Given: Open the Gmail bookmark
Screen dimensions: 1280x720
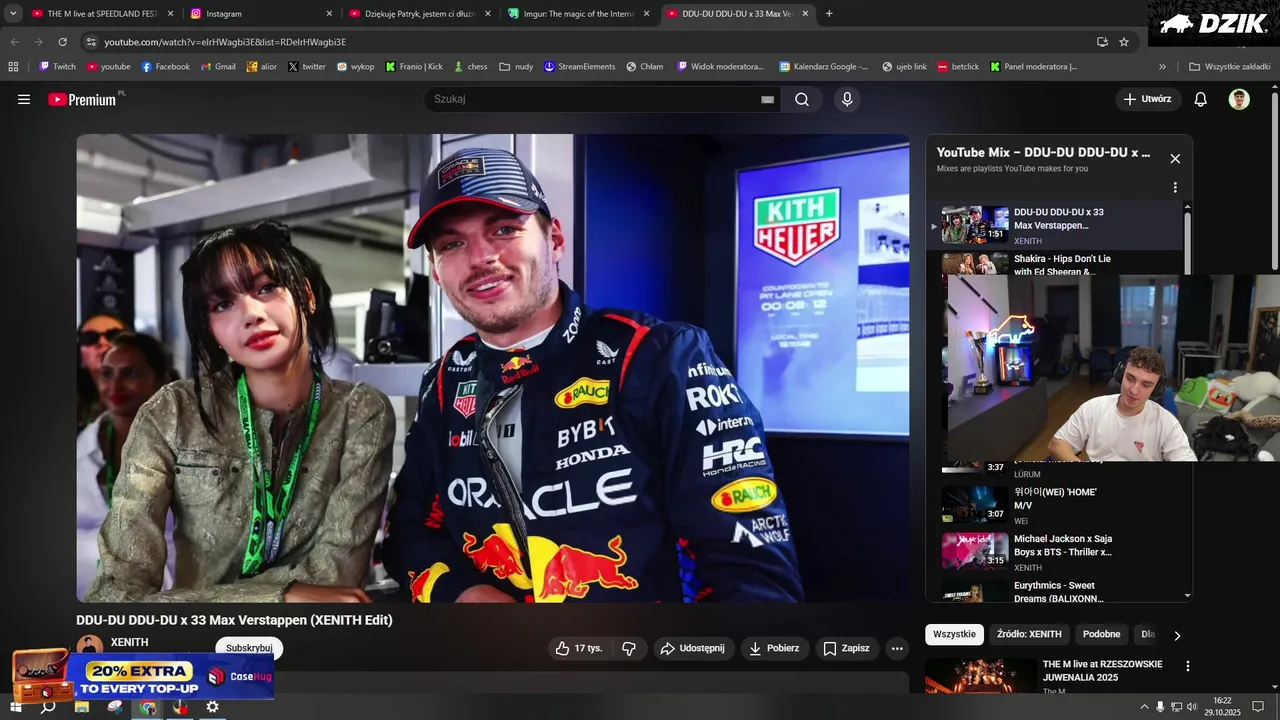Looking at the screenshot, I should tap(218, 67).
